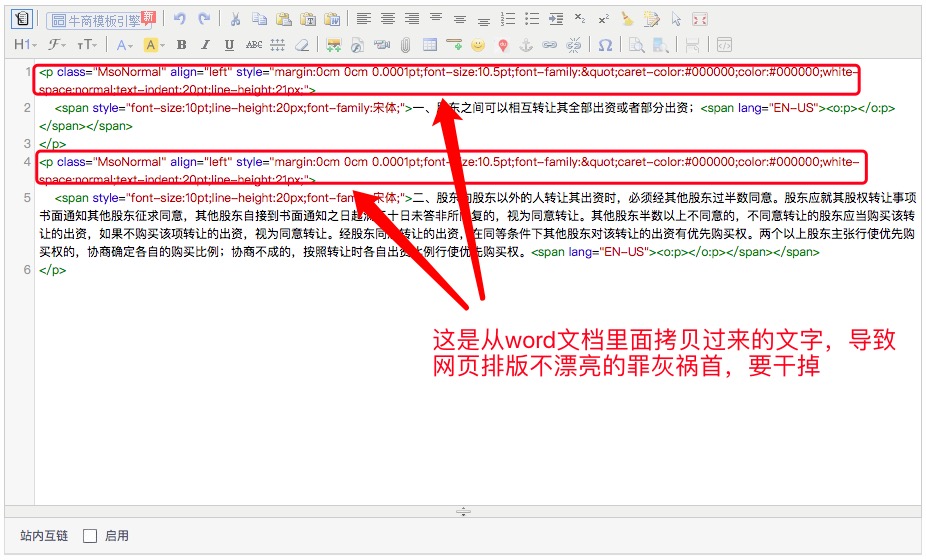The image size is (926, 560).
Task: Click the editor bottom resize handle
Action: (463, 512)
